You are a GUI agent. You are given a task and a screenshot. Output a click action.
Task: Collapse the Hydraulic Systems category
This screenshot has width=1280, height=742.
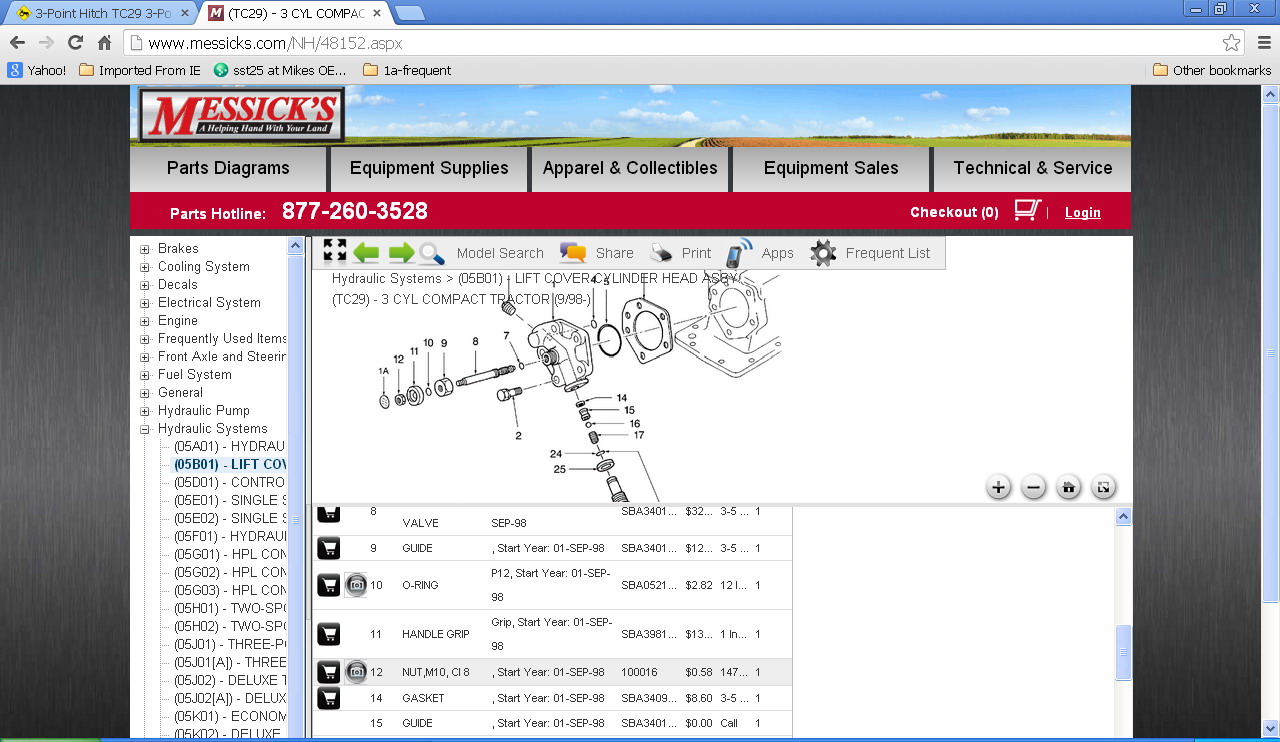pyautogui.click(x=145, y=429)
